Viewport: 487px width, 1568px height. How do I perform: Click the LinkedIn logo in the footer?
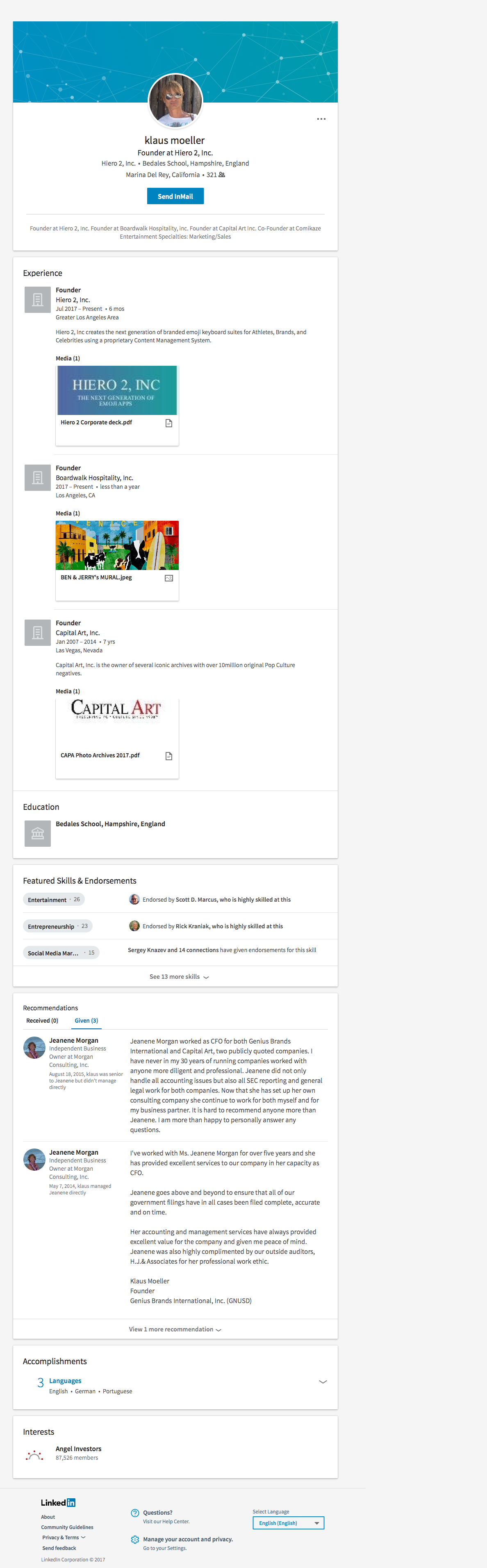[x=58, y=1502]
